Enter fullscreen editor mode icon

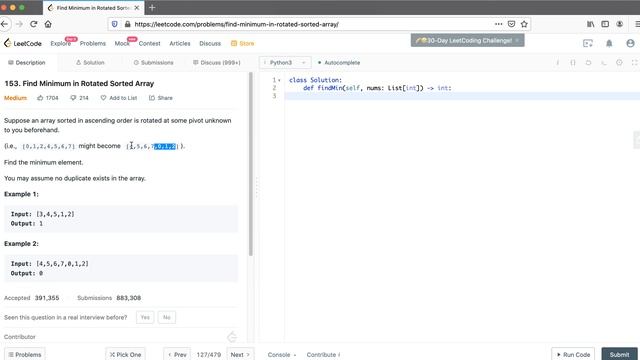634,62
